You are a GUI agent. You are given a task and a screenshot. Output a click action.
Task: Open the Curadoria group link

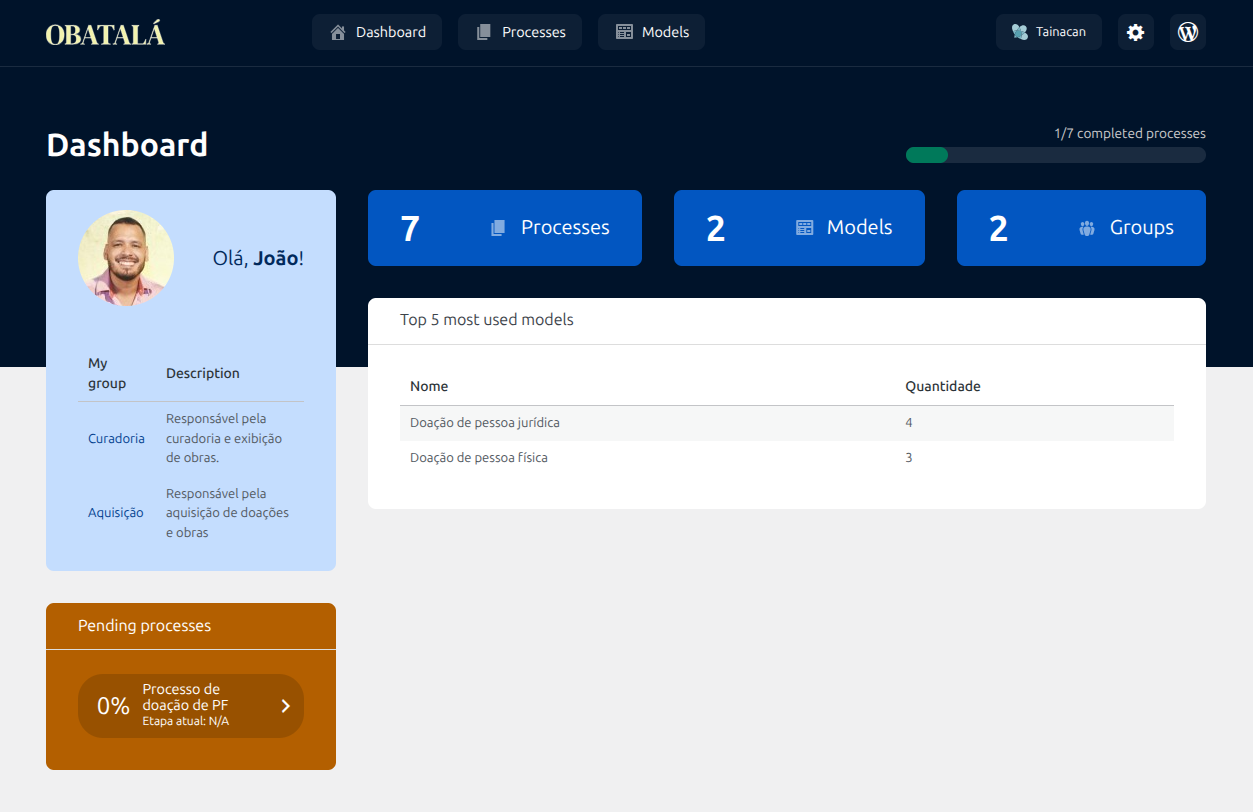[116, 438]
